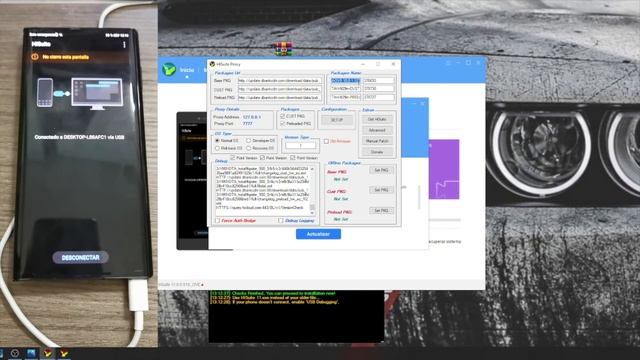Click the Manual Patch button
This screenshot has width=640, height=360.
[377, 141]
